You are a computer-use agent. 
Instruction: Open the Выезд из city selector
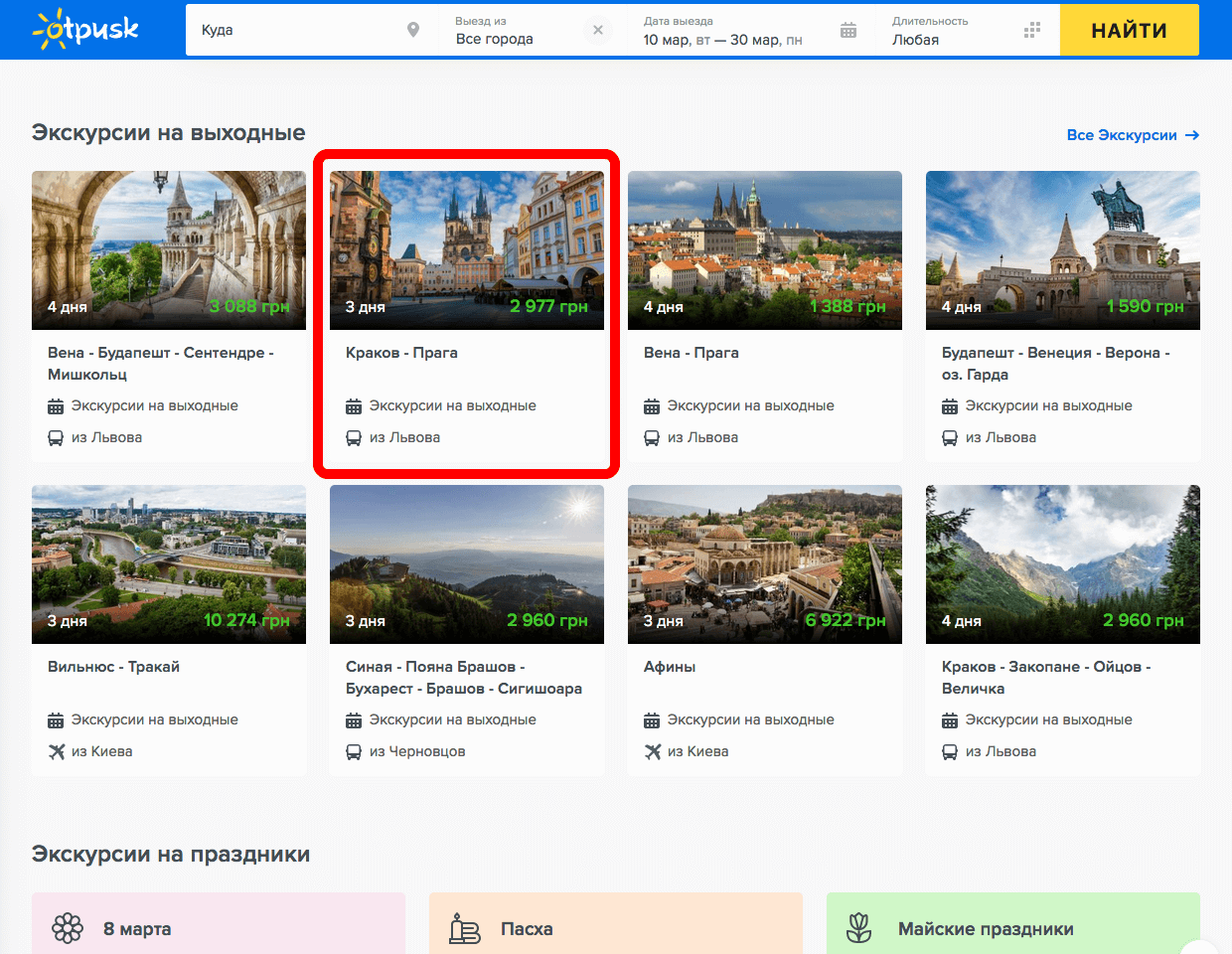click(534, 30)
